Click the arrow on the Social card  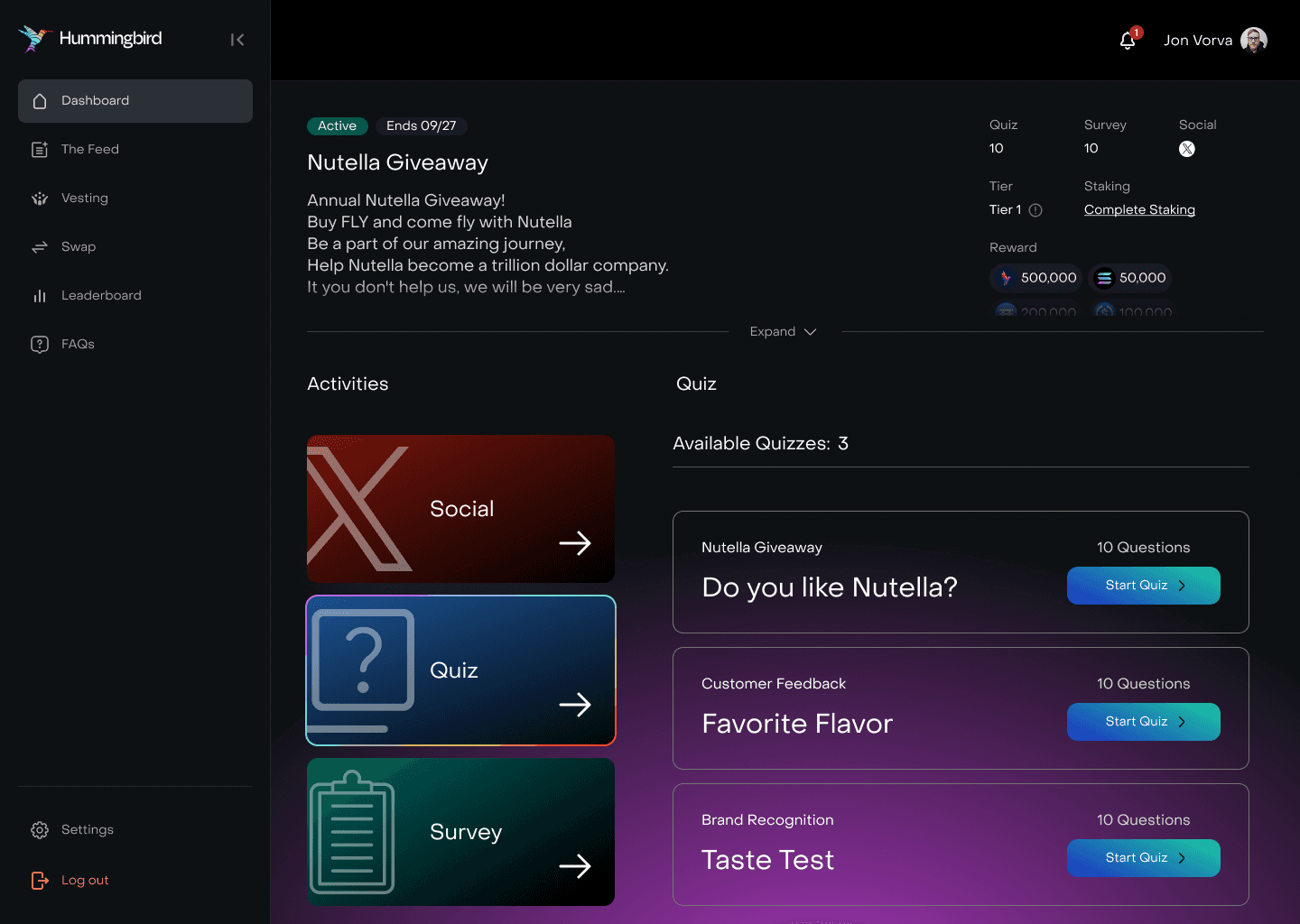pos(575,543)
